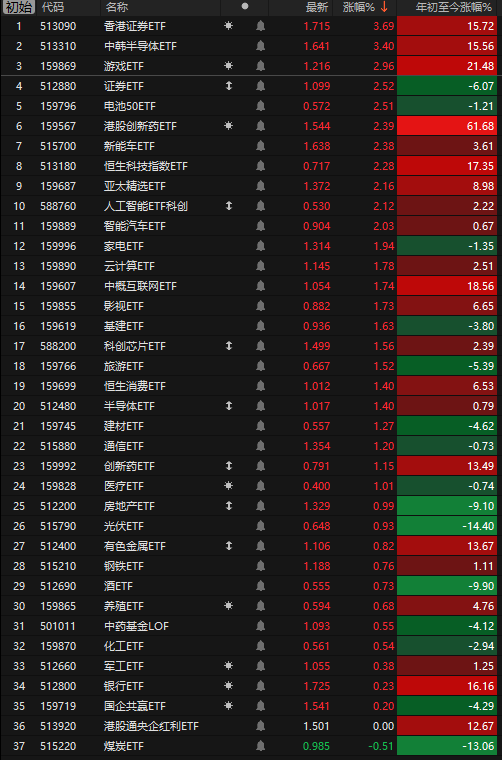Sort by 最新 price column header
Screen dimensions: 502x760
pos(317,7)
